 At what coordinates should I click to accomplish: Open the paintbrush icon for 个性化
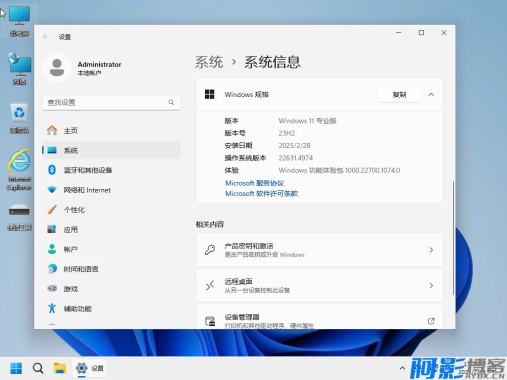coord(52,210)
